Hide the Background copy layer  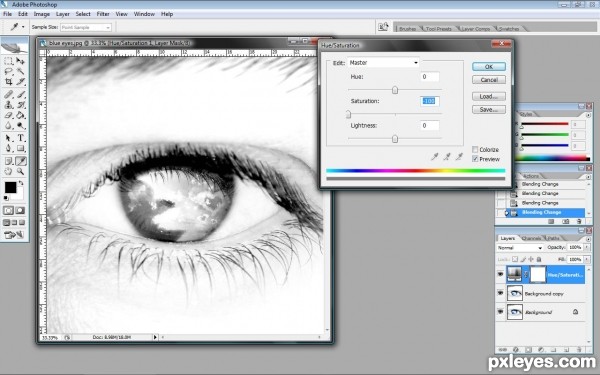coord(500,293)
